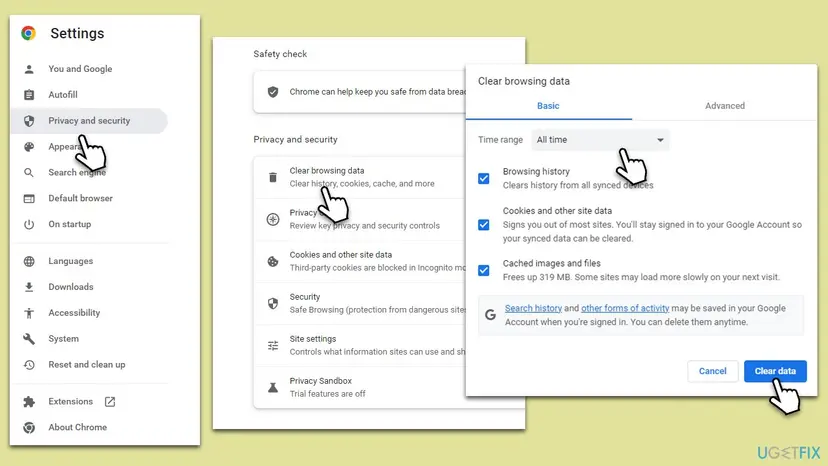The width and height of the screenshot is (828, 466).
Task: Click the System wrench icon
Action: coord(29,339)
